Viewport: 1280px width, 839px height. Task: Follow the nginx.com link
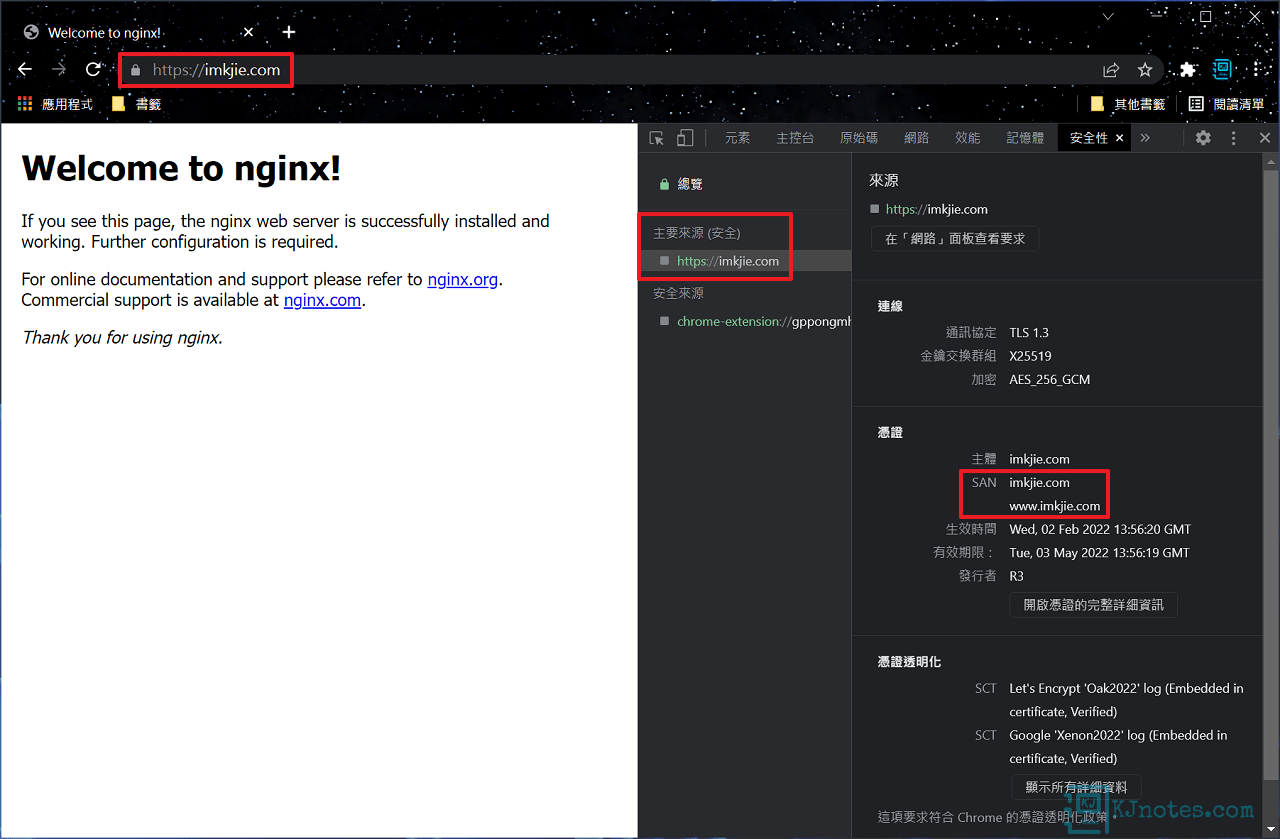tap(322, 300)
